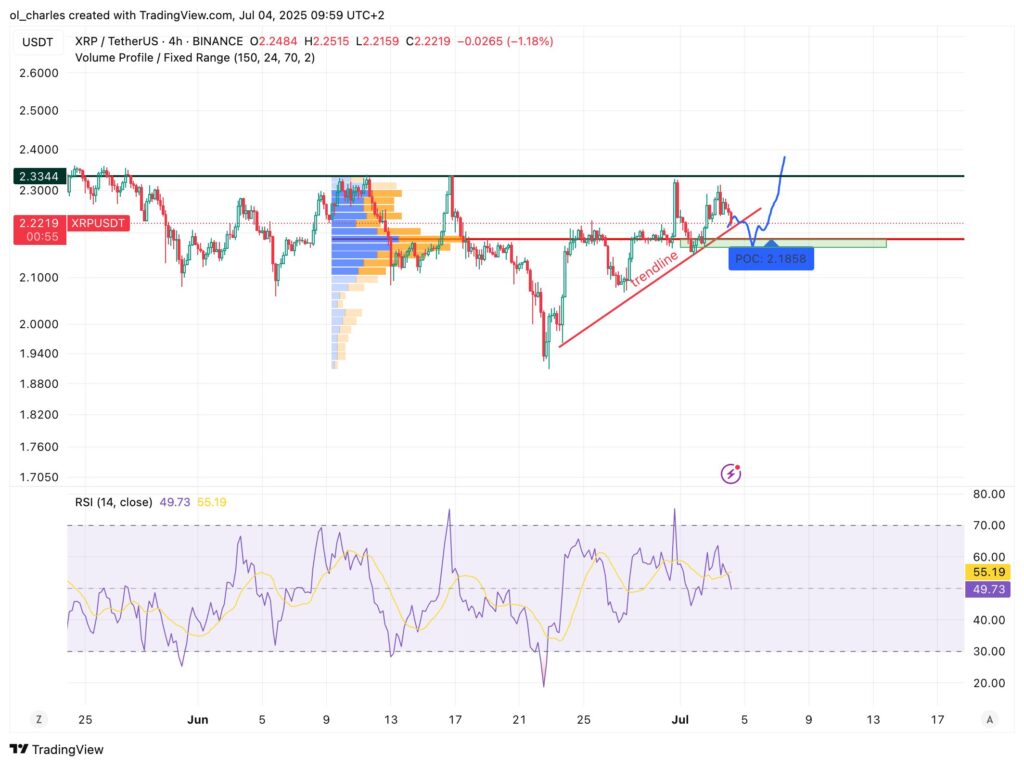
Task: Click the "A" auto-scale button near the bottom-right
Action: [988, 719]
